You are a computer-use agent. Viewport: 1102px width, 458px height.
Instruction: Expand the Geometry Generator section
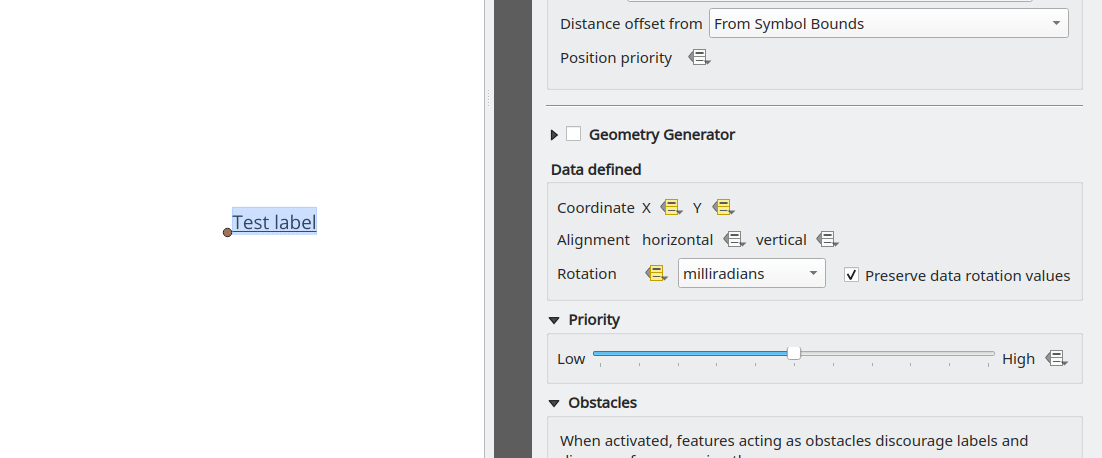554,135
